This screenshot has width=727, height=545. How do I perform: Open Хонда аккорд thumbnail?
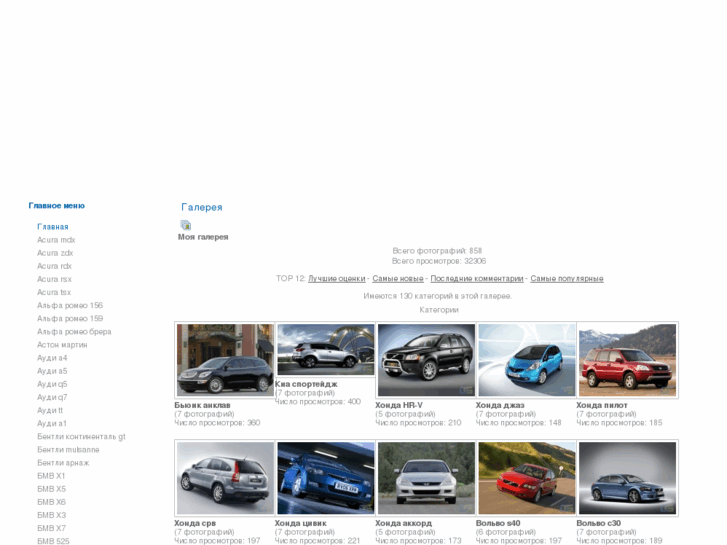pyautogui.click(x=427, y=478)
